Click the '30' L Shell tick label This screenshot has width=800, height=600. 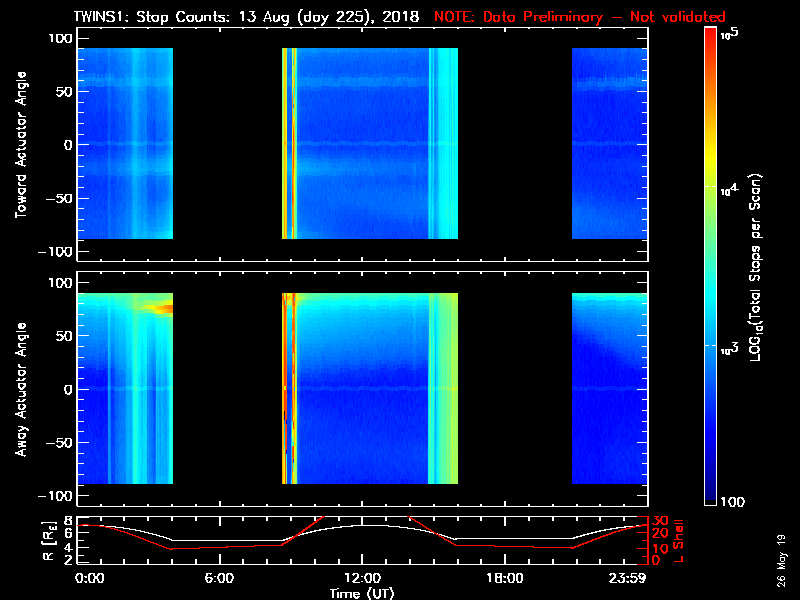point(660,521)
